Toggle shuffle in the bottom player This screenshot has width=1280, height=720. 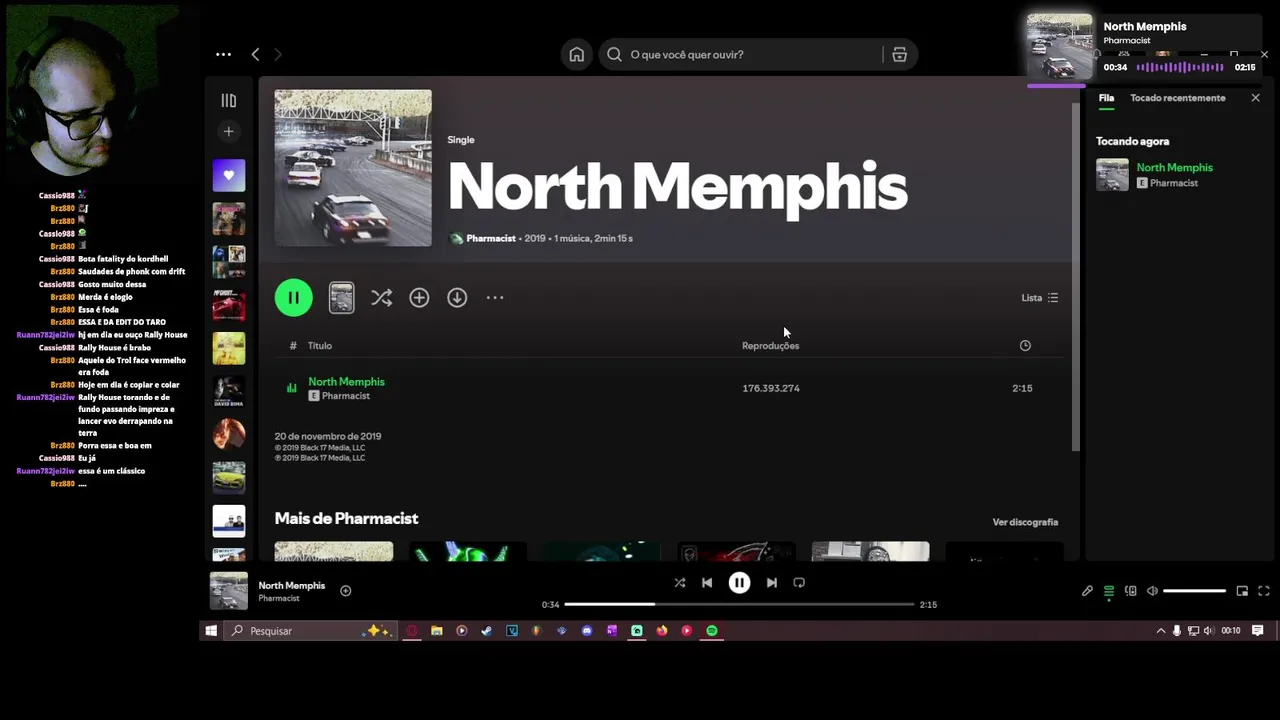(x=680, y=583)
